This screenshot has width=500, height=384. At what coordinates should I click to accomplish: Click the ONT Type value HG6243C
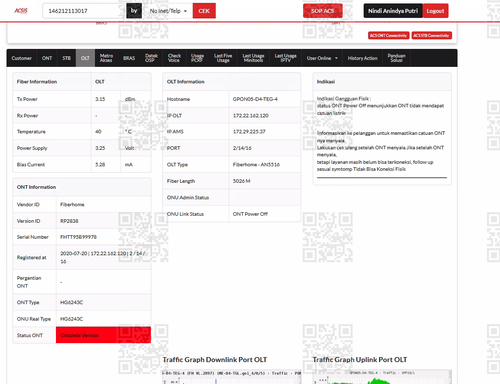click(71, 302)
